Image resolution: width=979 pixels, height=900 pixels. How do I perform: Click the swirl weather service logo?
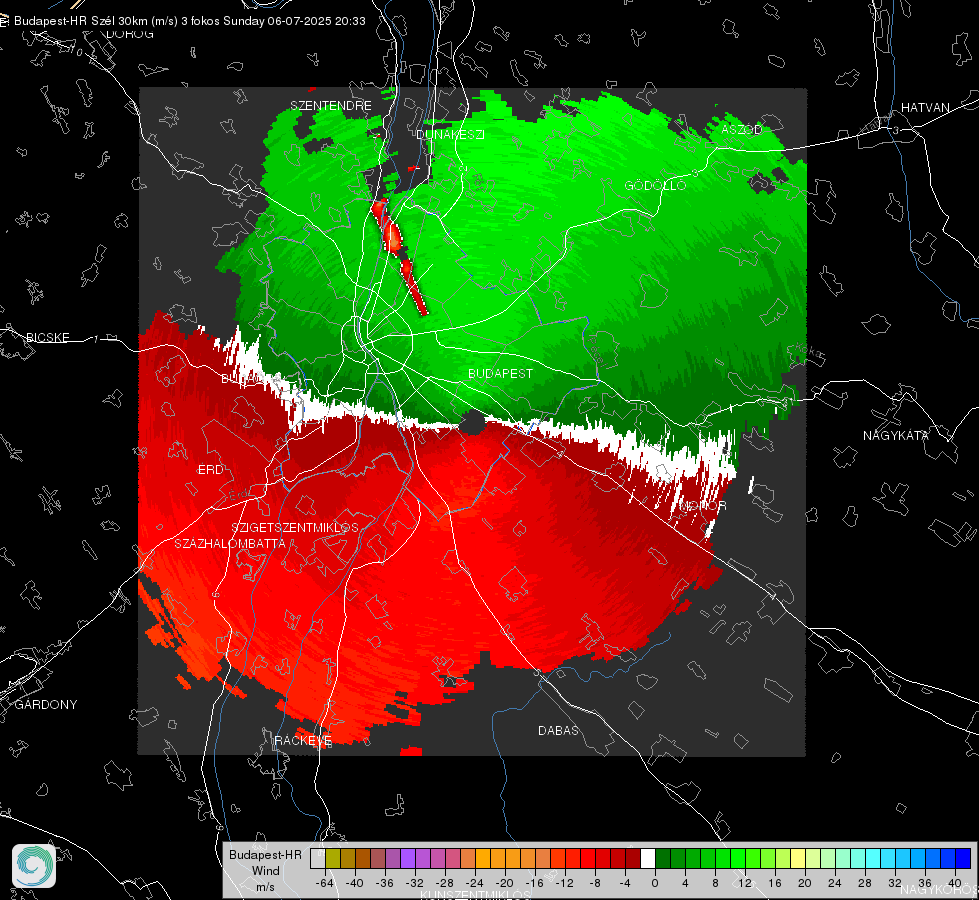[x=34, y=866]
